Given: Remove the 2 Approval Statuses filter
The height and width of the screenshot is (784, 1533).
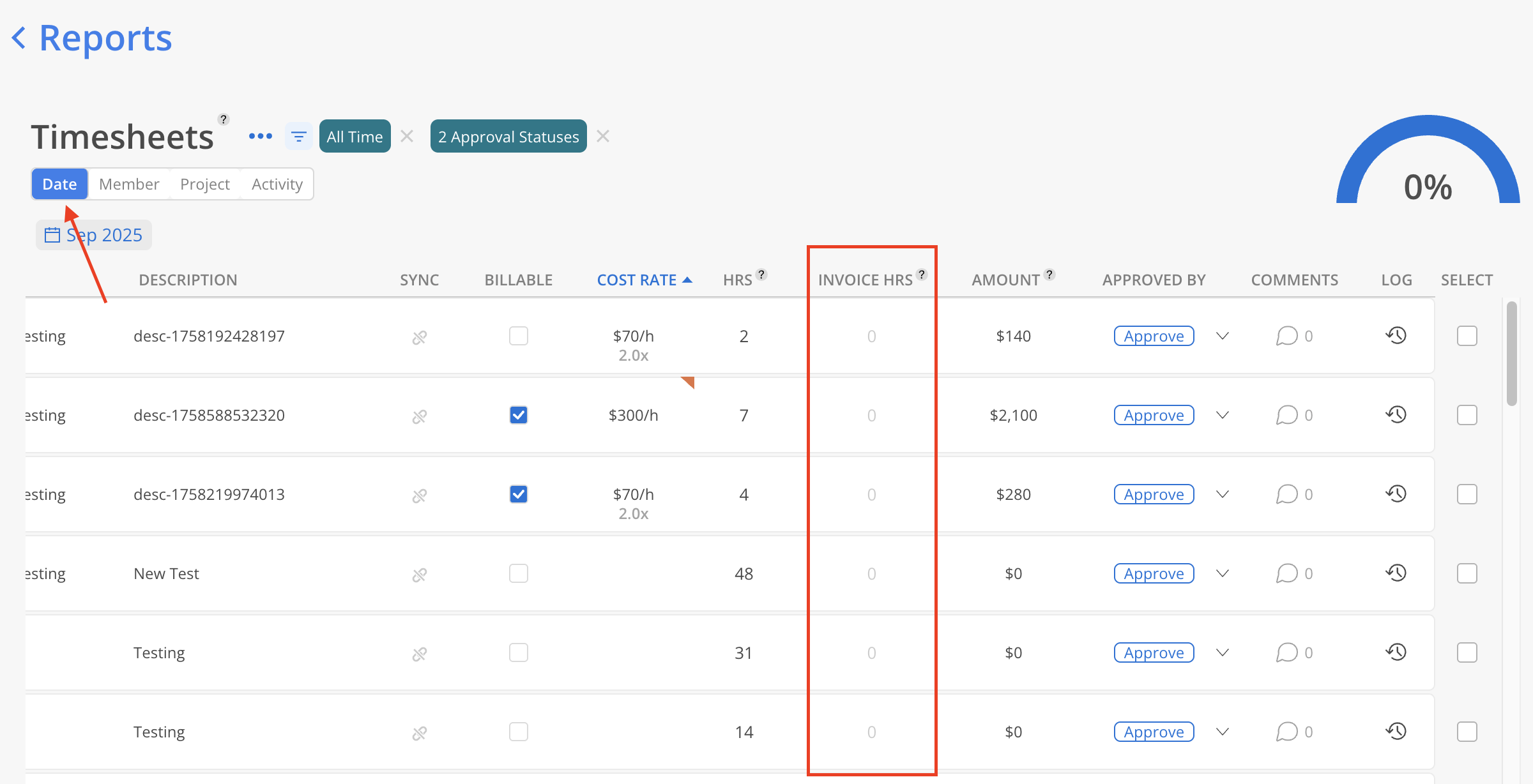Looking at the screenshot, I should click(x=602, y=137).
